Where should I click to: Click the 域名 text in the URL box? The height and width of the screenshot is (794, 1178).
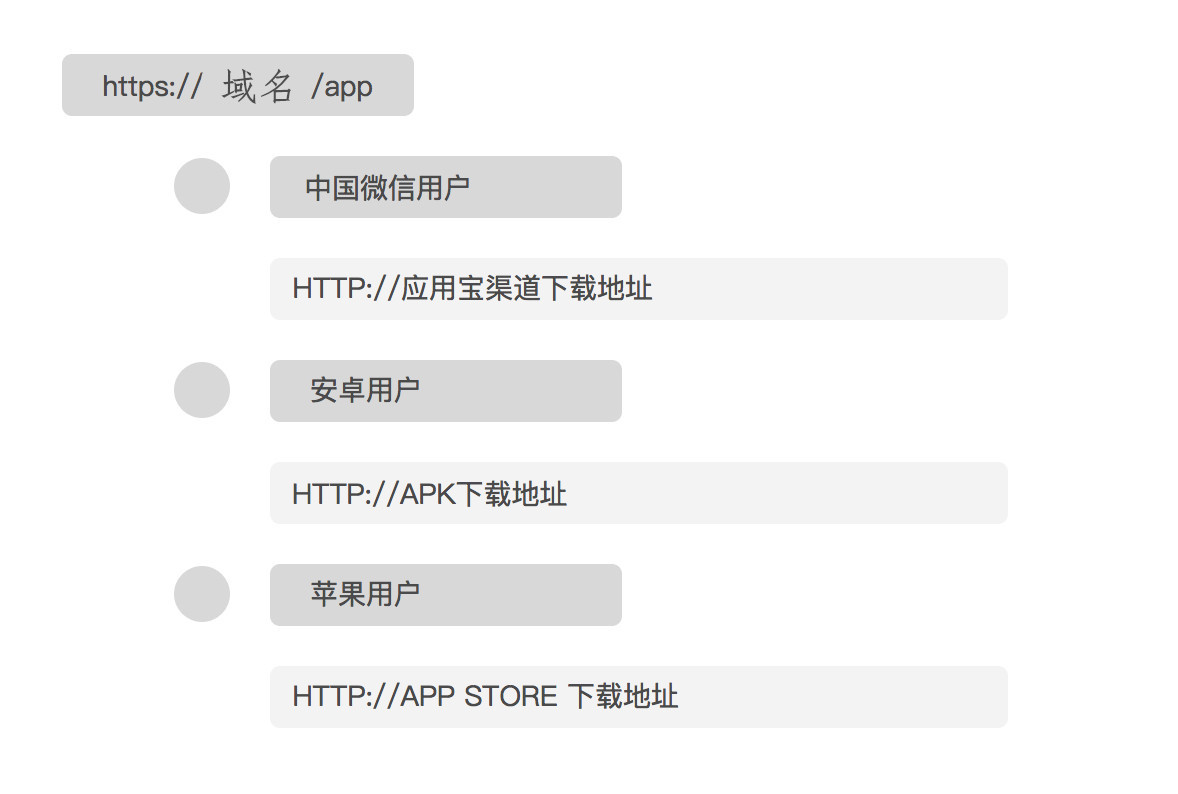coord(257,86)
